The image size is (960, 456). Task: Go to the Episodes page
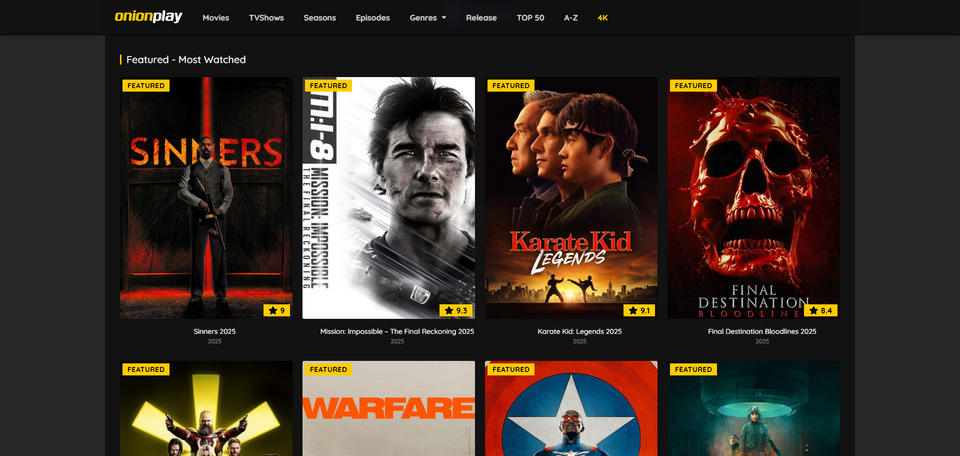pyautogui.click(x=373, y=18)
